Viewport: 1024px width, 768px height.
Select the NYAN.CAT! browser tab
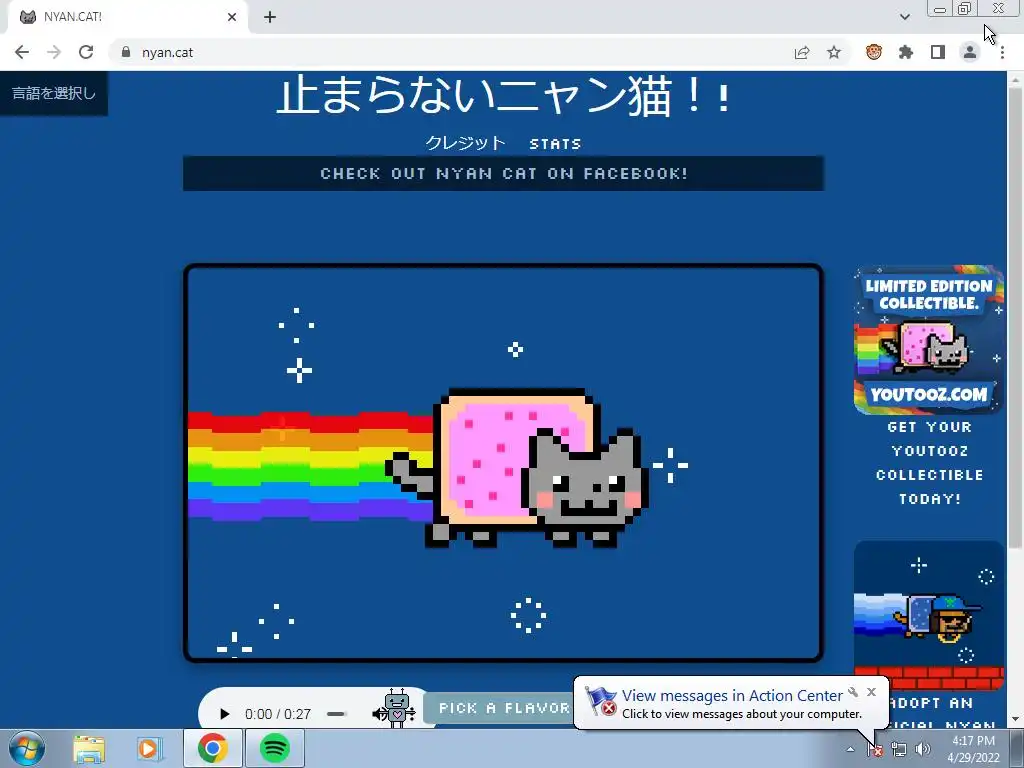(127, 17)
